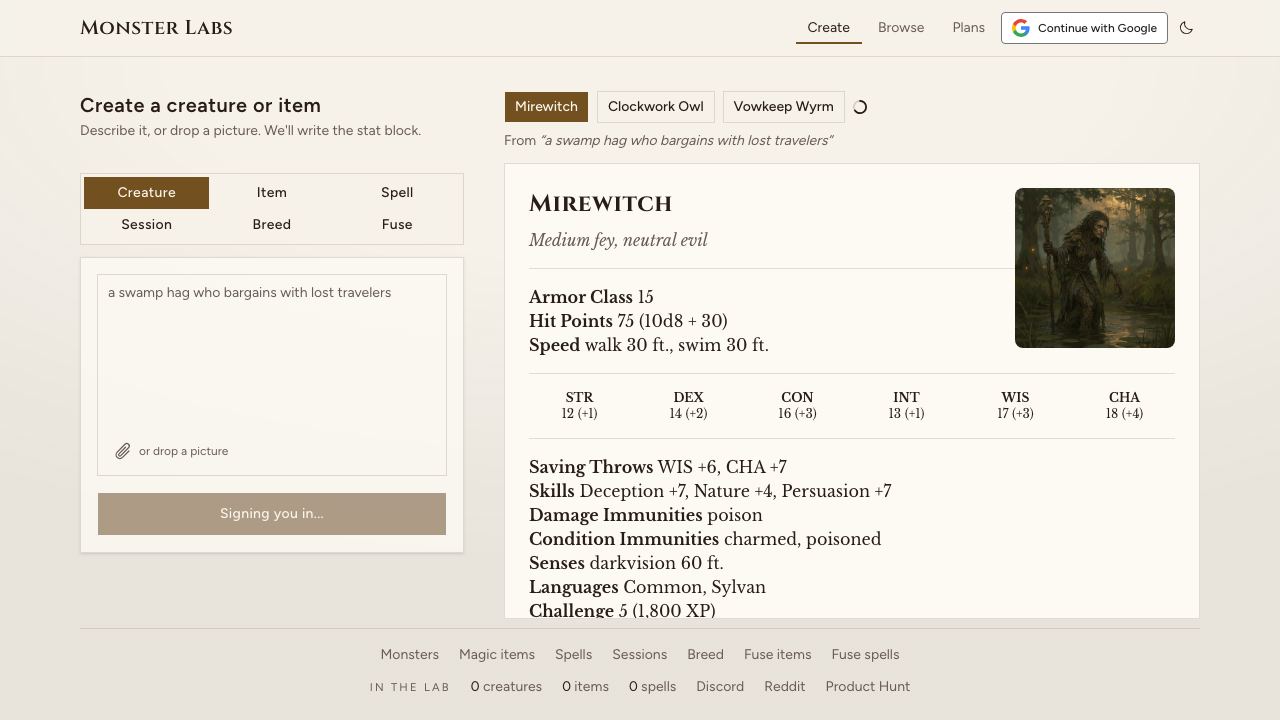Click the WIS 17 (+3) ability score
The height and width of the screenshot is (720, 1280).
(1015, 405)
